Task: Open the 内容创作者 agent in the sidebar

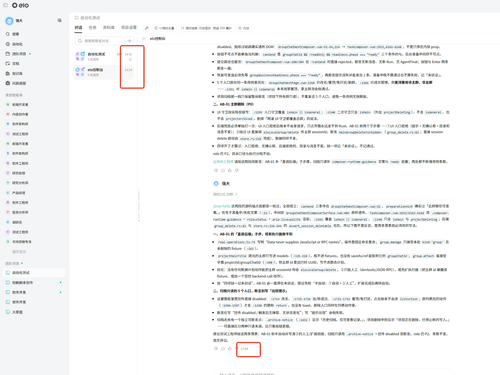Action: (18, 114)
